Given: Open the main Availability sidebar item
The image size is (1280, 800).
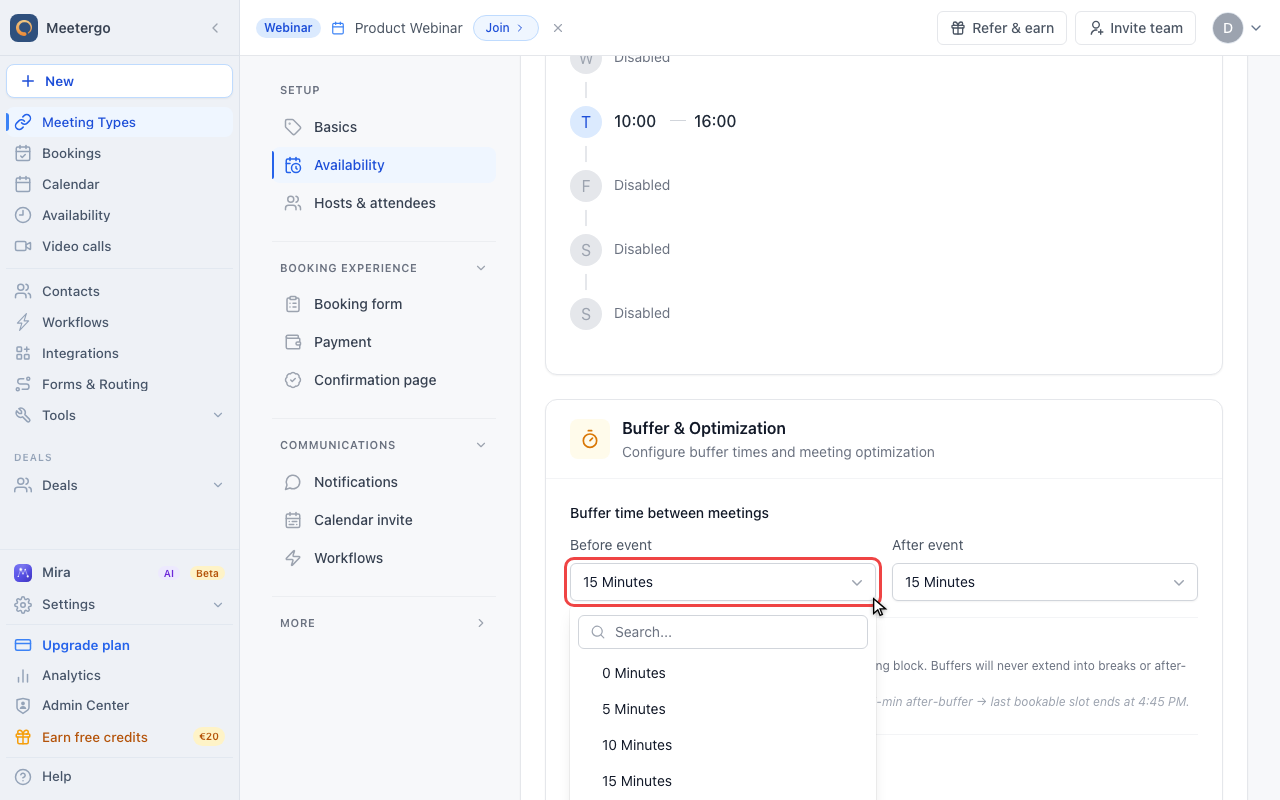Looking at the screenshot, I should click(120, 215).
